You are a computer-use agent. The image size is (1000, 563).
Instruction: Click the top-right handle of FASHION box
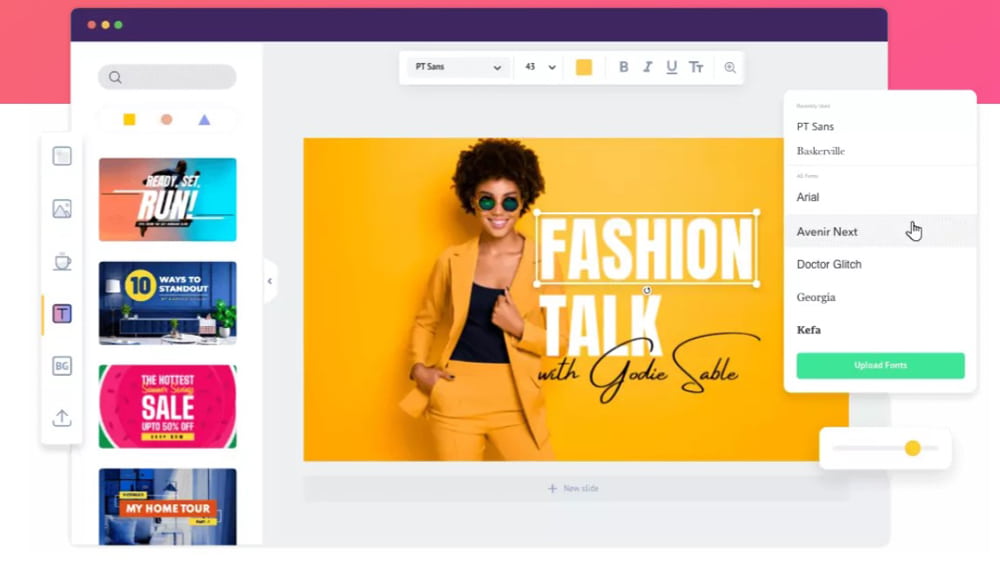point(757,212)
